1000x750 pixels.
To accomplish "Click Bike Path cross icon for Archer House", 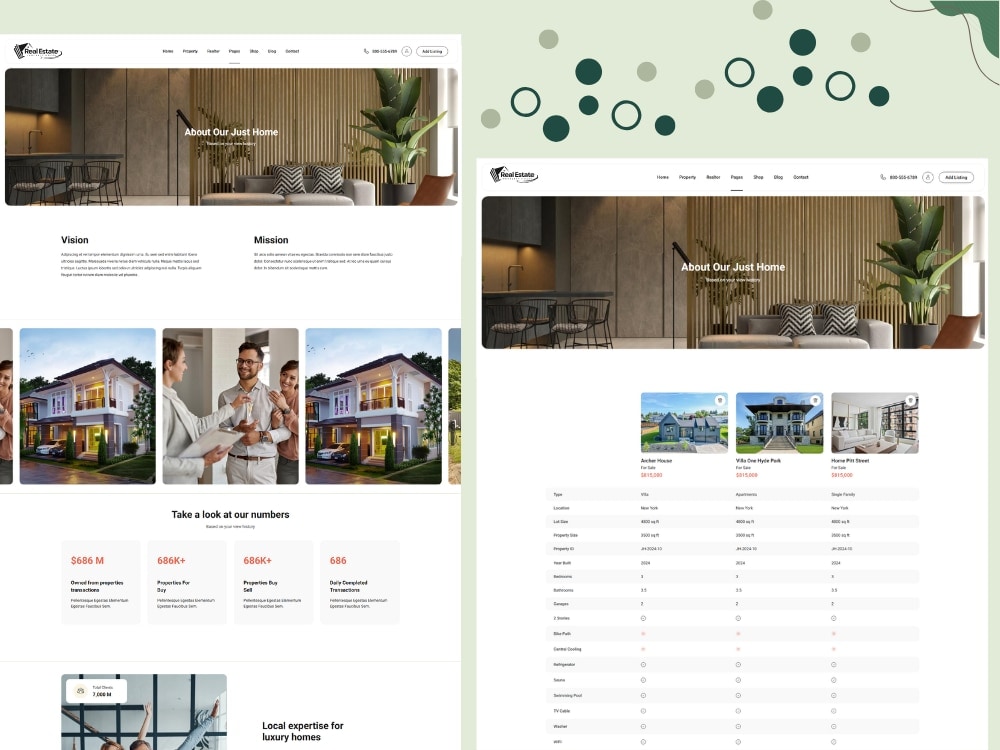I will (x=643, y=633).
